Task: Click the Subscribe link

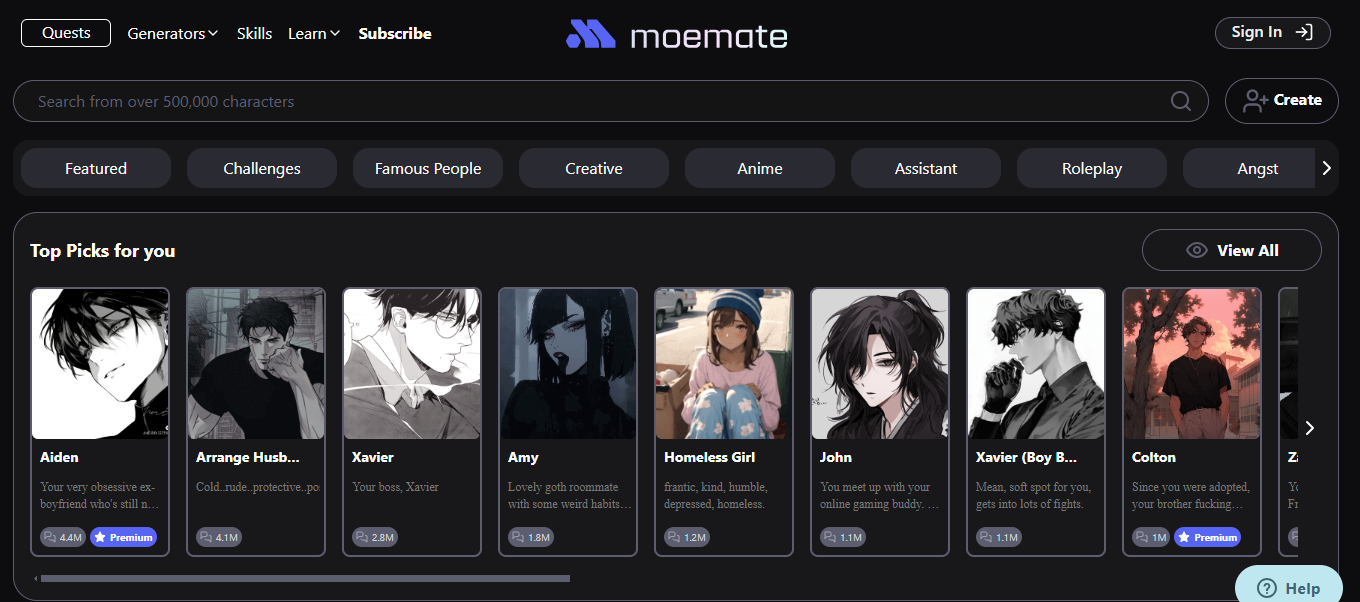Action: pyautogui.click(x=394, y=32)
